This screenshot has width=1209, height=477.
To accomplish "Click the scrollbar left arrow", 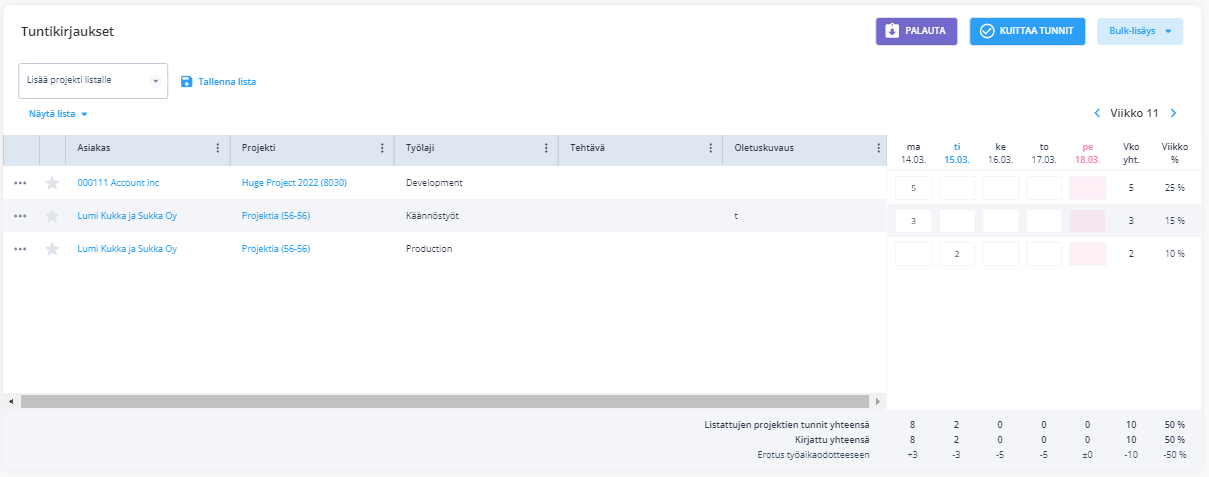I will 11,401.
